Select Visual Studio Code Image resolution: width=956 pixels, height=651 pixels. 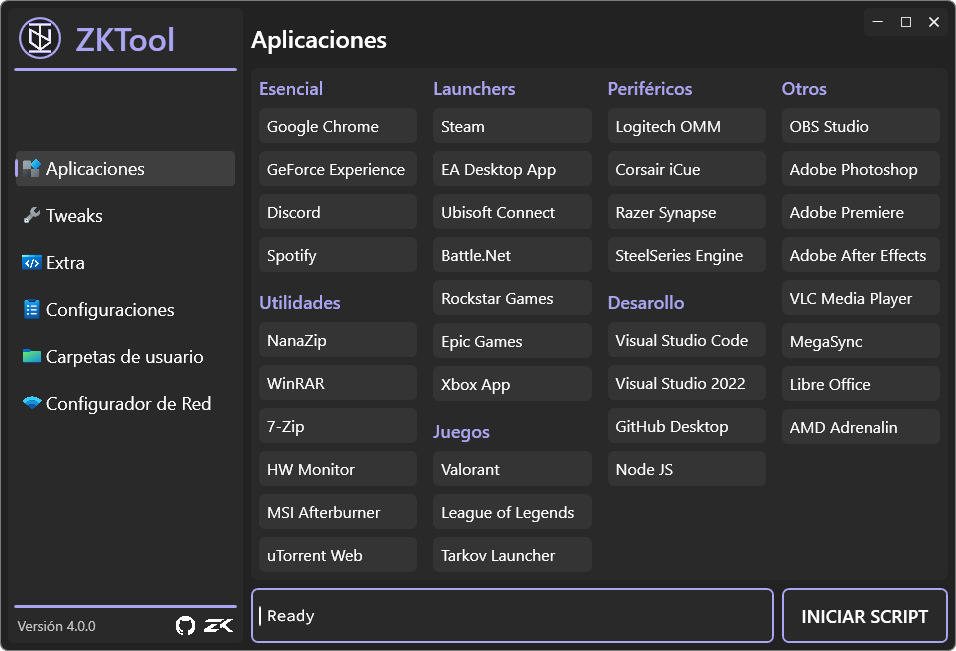pos(687,340)
